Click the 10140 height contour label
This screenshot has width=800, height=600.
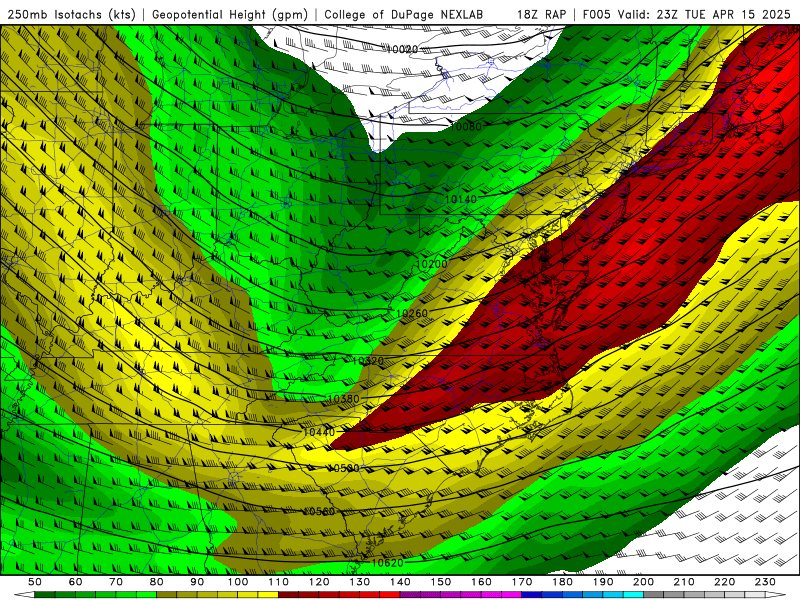[461, 199]
